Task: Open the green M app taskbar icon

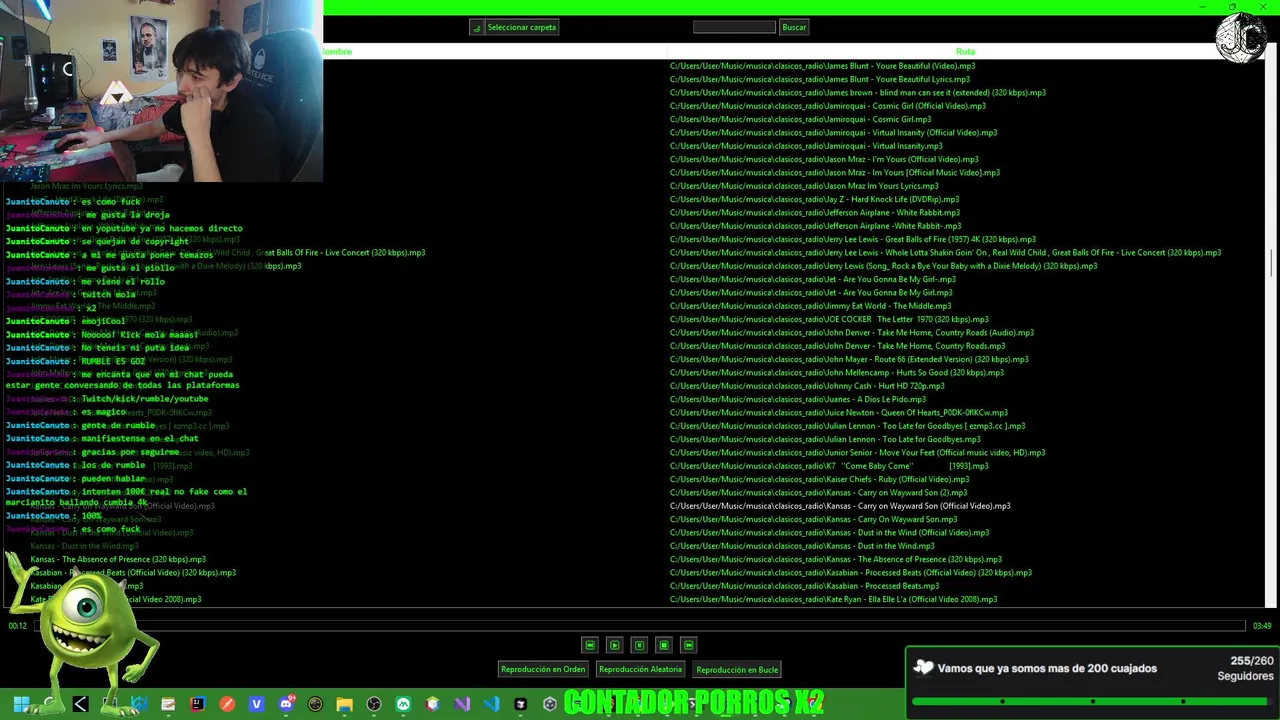Action: (403, 704)
